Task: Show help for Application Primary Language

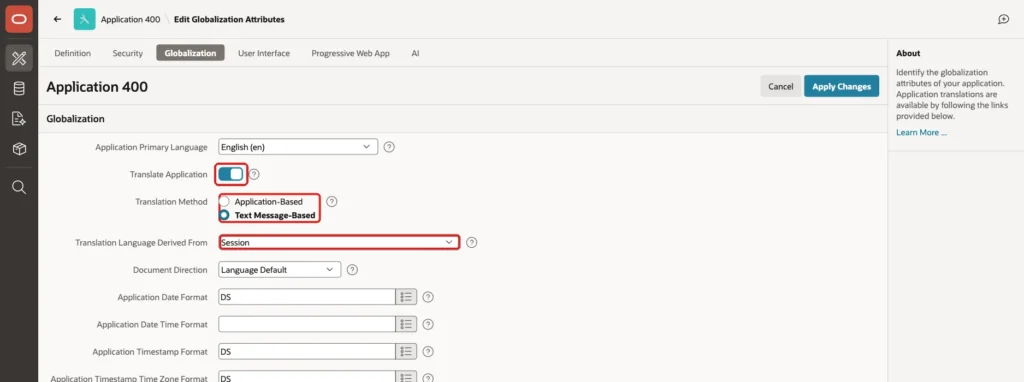Action: click(389, 147)
